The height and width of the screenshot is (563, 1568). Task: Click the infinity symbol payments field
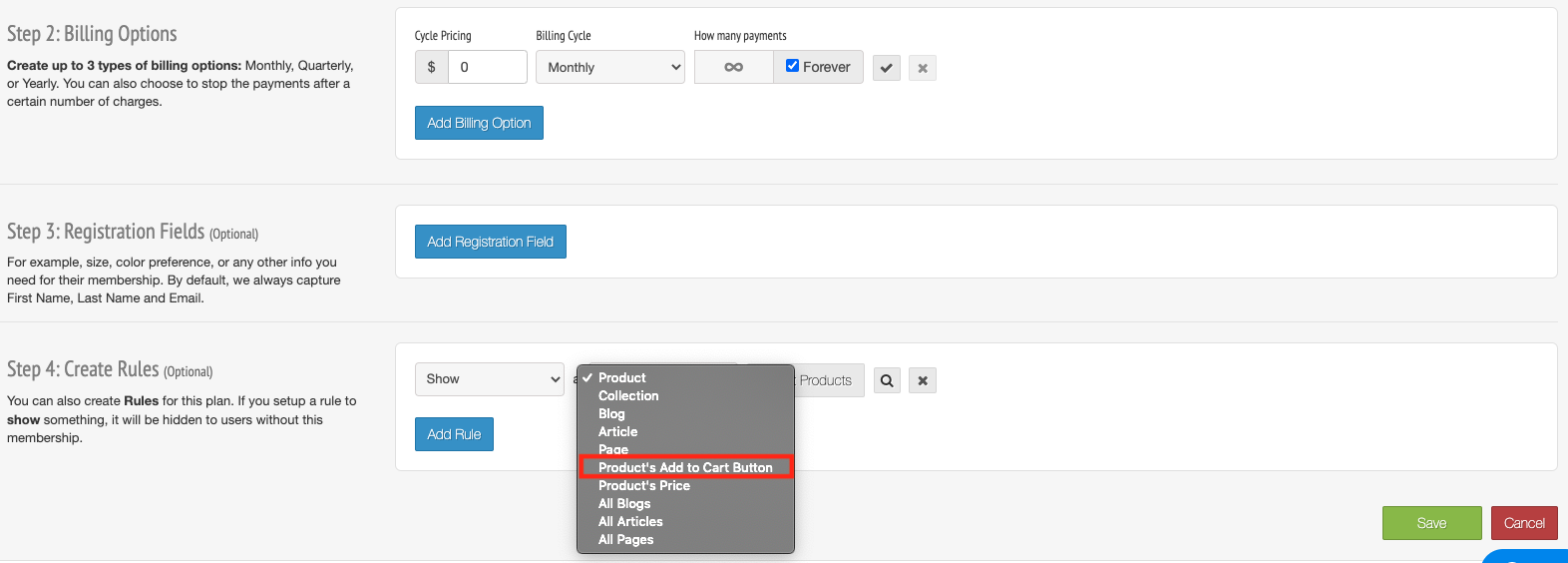734,67
